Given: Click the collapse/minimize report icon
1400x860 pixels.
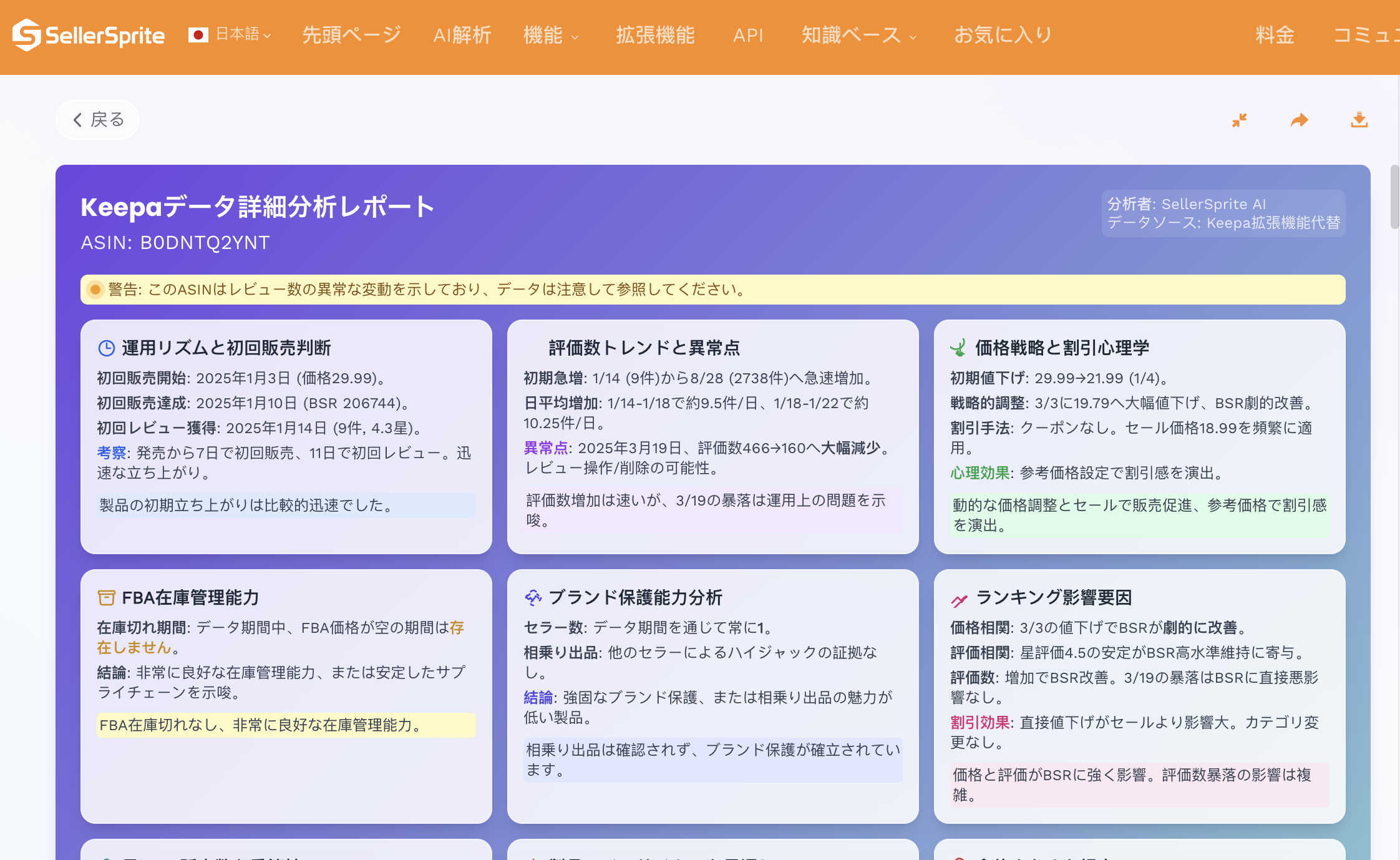Looking at the screenshot, I should tap(1239, 120).
